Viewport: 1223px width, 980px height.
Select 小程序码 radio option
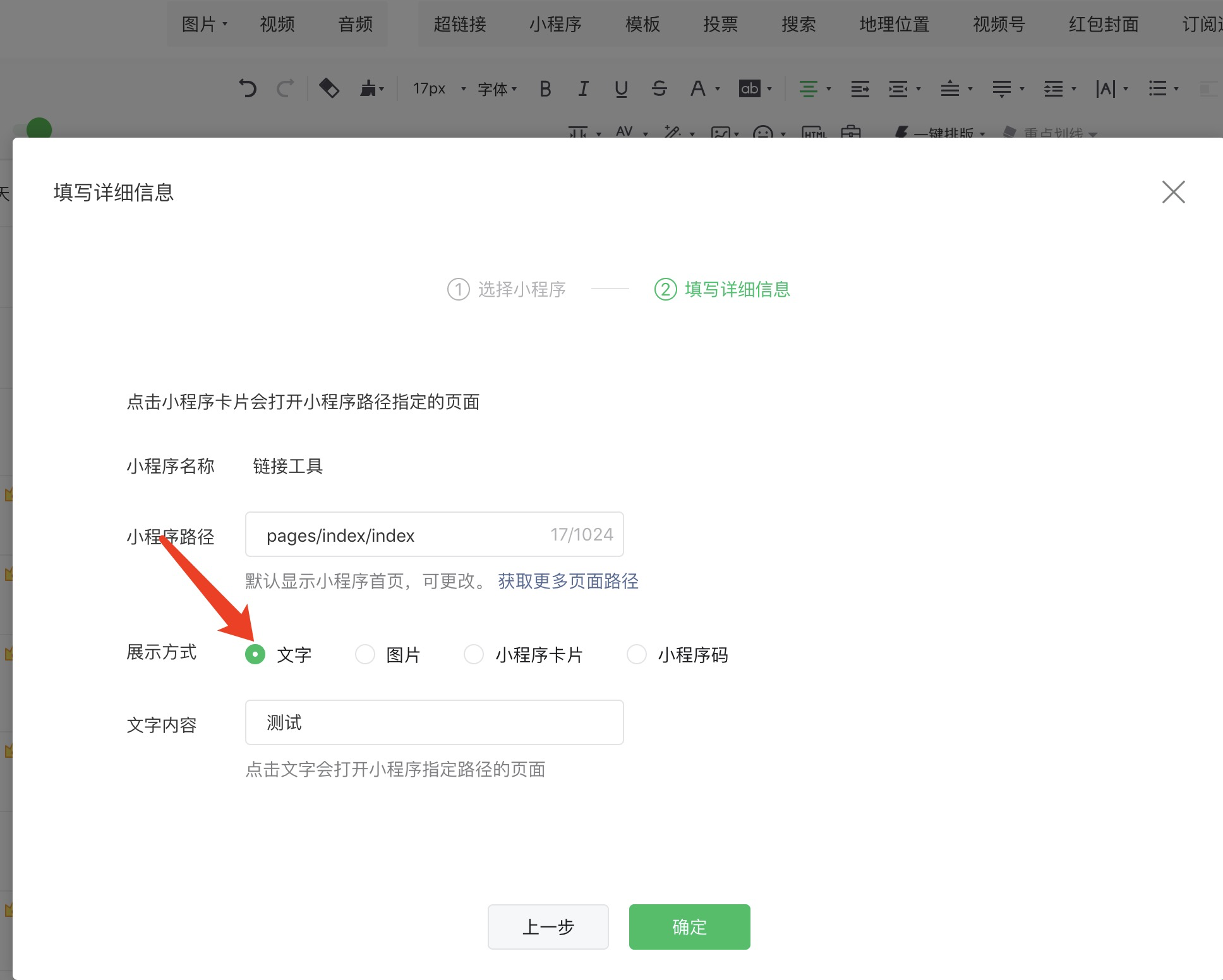(636, 654)
